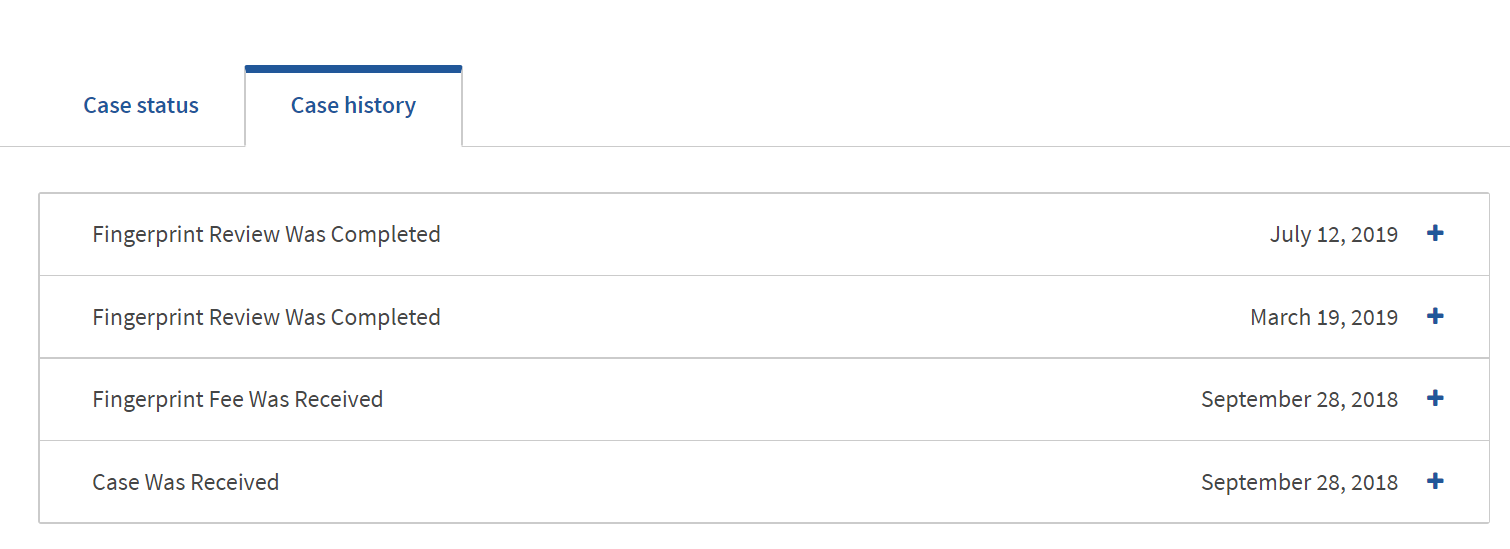Expand the March 19, 2019 entry plus icon
Image resolution: width=1510 pixels, height=549 pixels.
click(x=1435, y=316)
